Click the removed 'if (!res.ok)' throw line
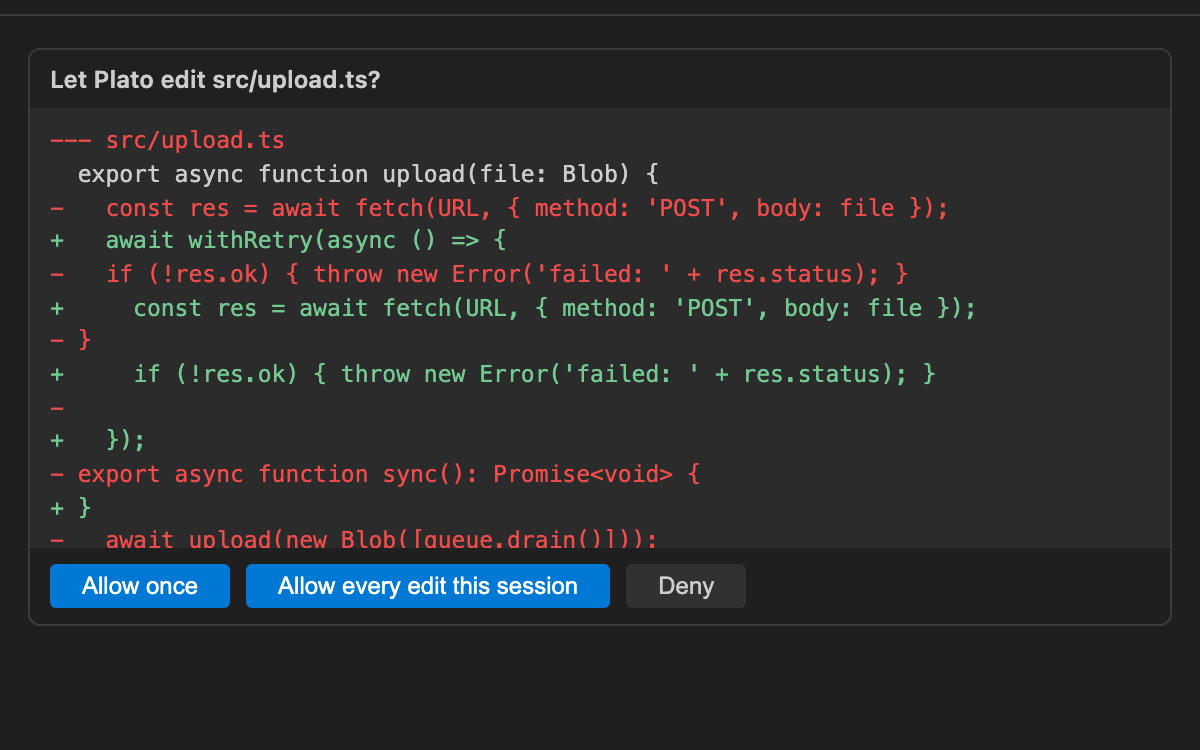 coord(479,274)
